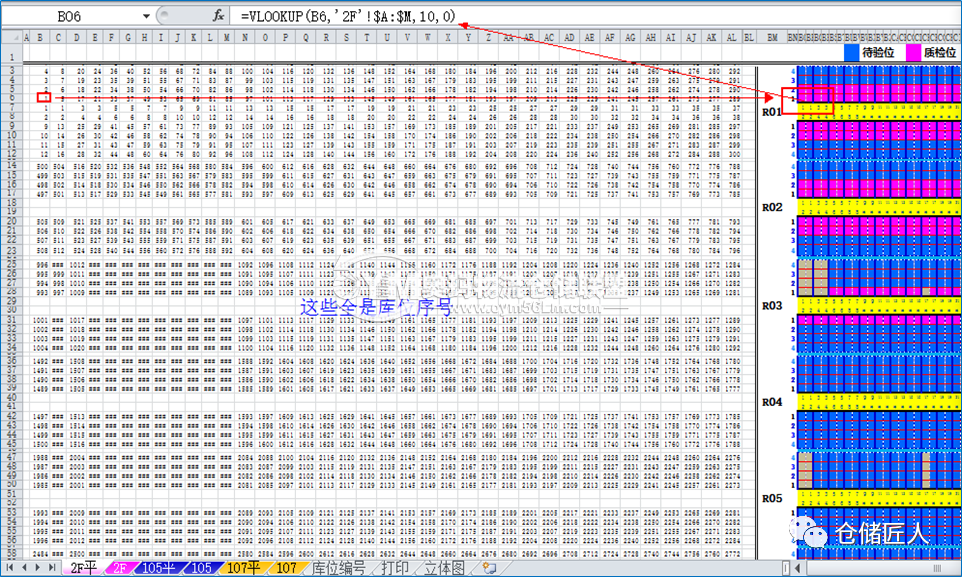The height and width of the screenshot is (577, 962).
Task: Click the R01 rack label
Action: pyautogui.click(x=772, y=112)
